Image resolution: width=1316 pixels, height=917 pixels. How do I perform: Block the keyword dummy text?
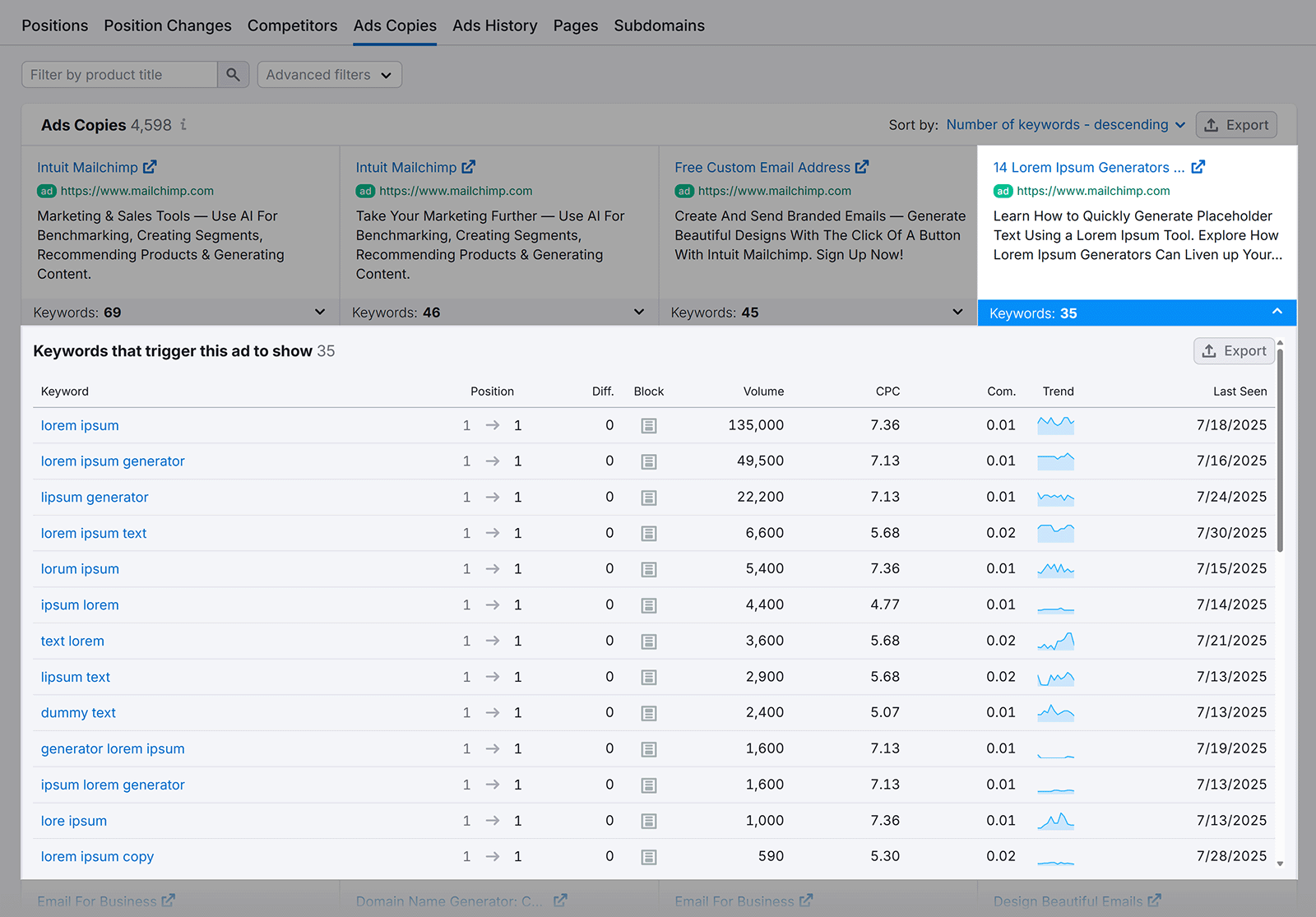click(x=649, y=712)
